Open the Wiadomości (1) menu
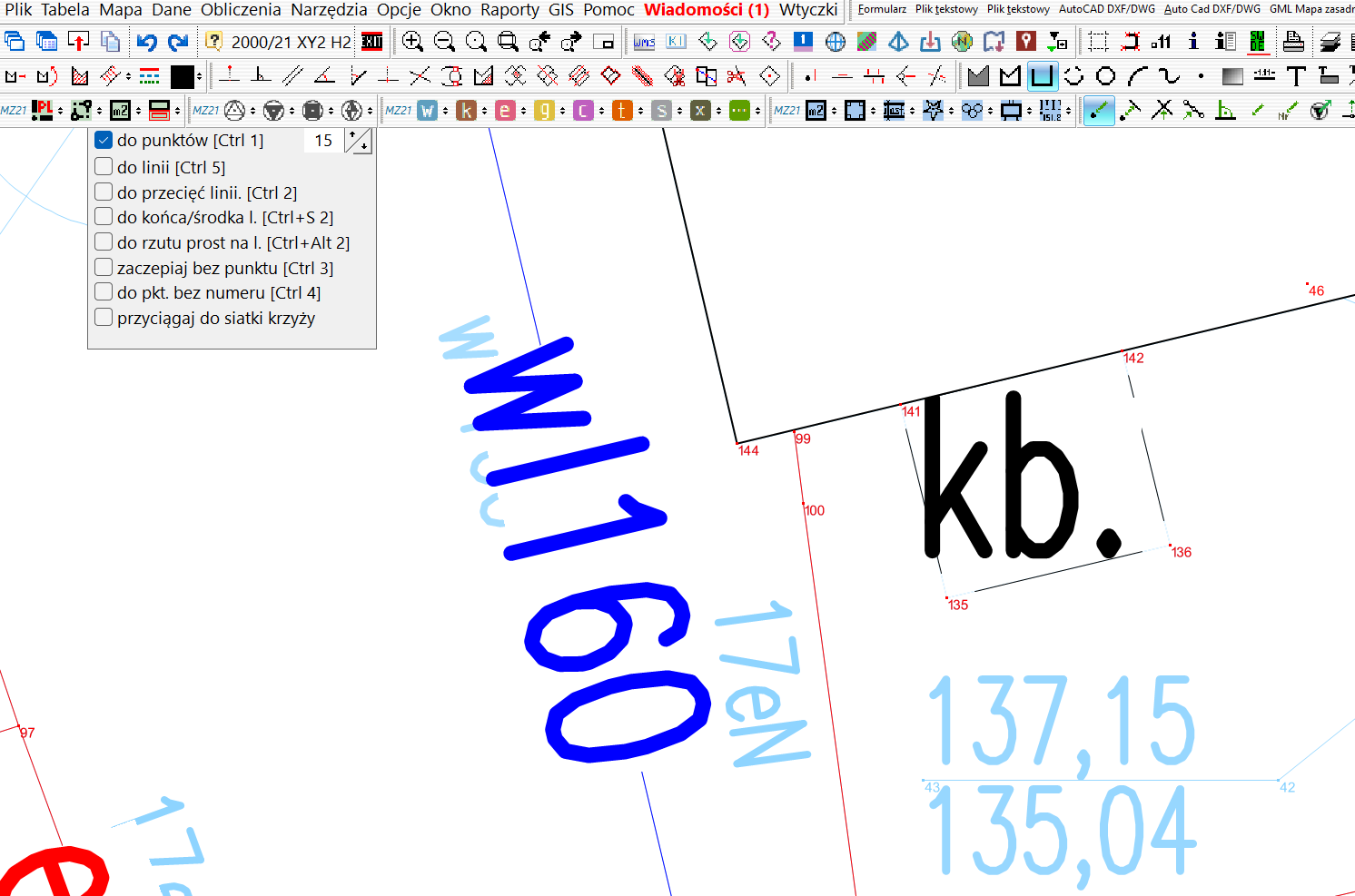 coord(707,10)
